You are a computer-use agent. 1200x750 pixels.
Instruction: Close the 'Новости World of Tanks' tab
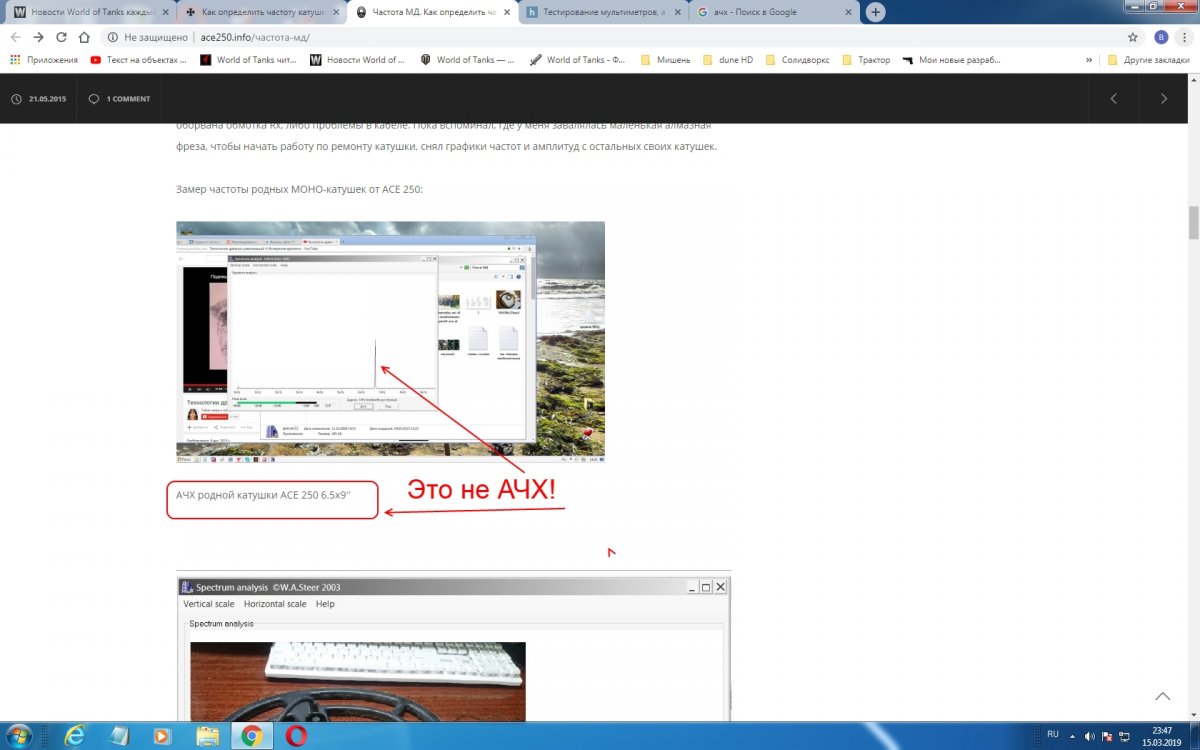coord(164,12)
